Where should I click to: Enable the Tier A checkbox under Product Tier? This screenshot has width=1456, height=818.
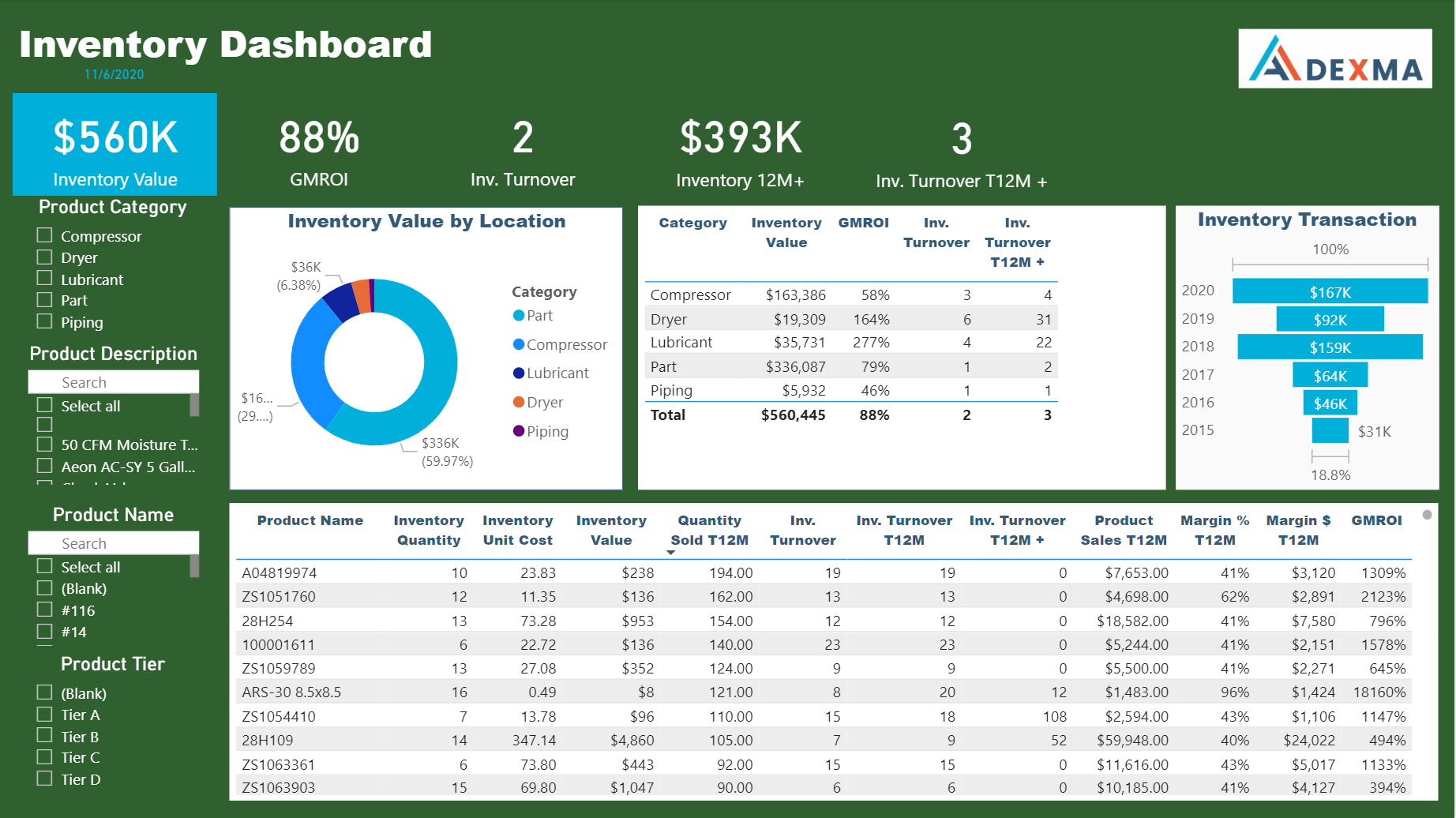click(x=44, y=714)
